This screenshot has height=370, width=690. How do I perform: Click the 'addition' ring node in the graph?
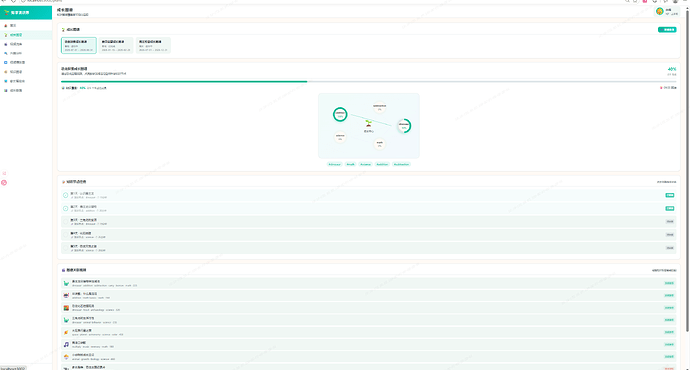click(340, 114)
